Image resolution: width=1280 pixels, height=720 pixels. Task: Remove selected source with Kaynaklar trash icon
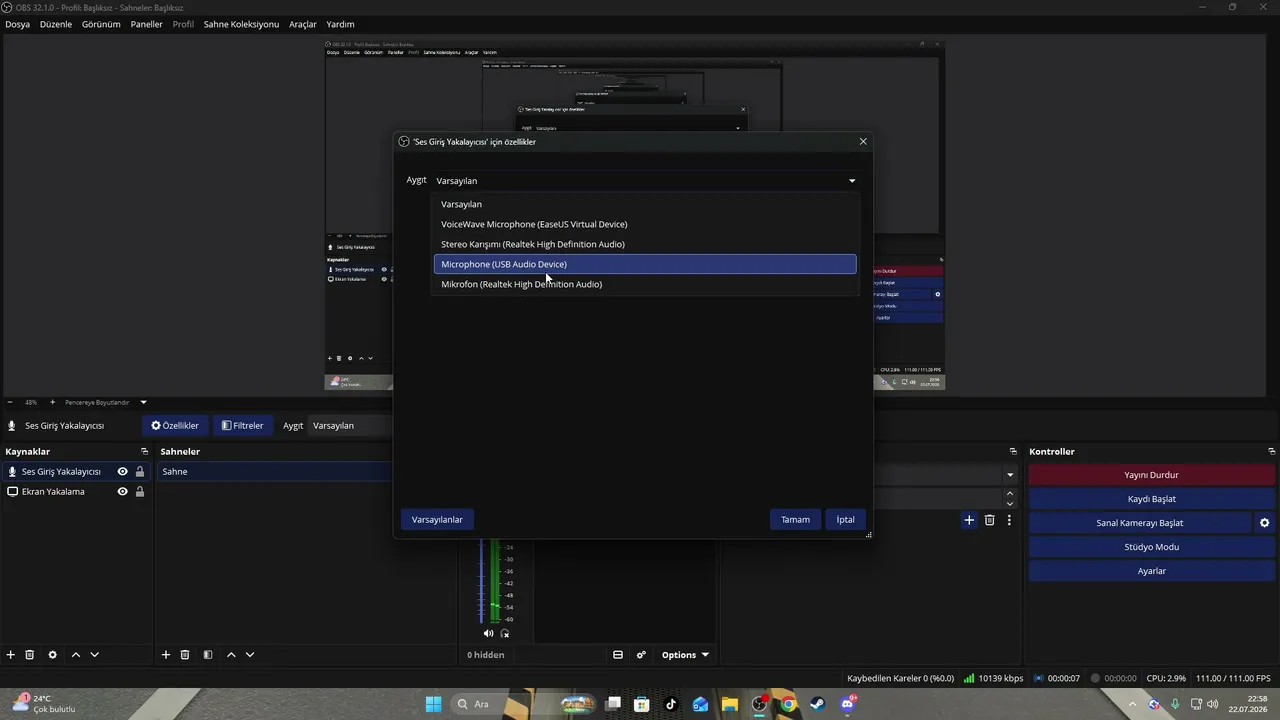tap(30, 655)
